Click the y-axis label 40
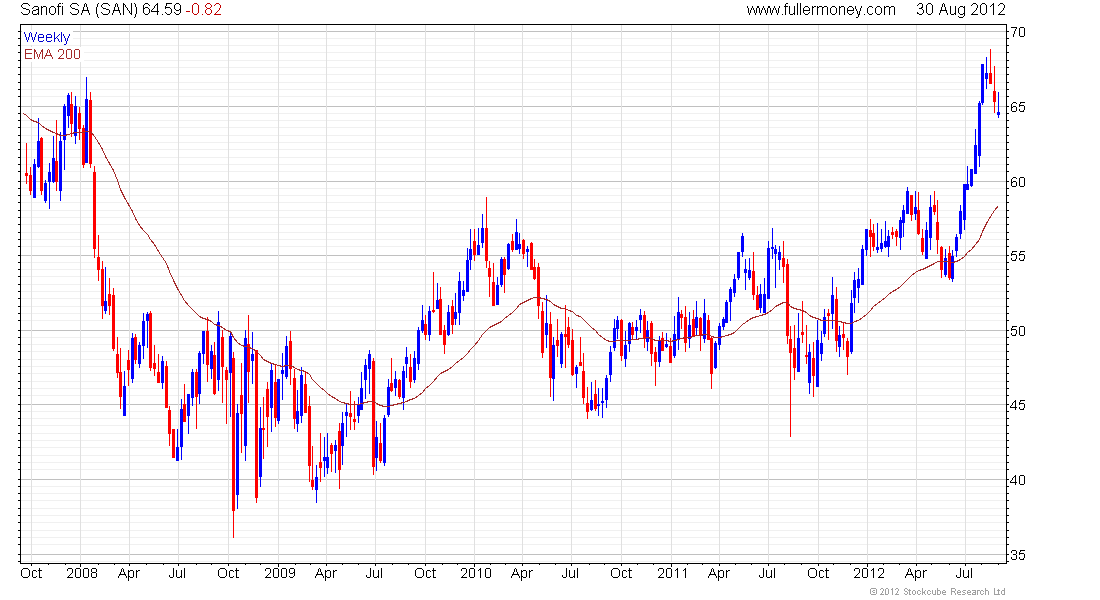The height and width of the screenshot is (600, 1100). tap(1017, 481)
